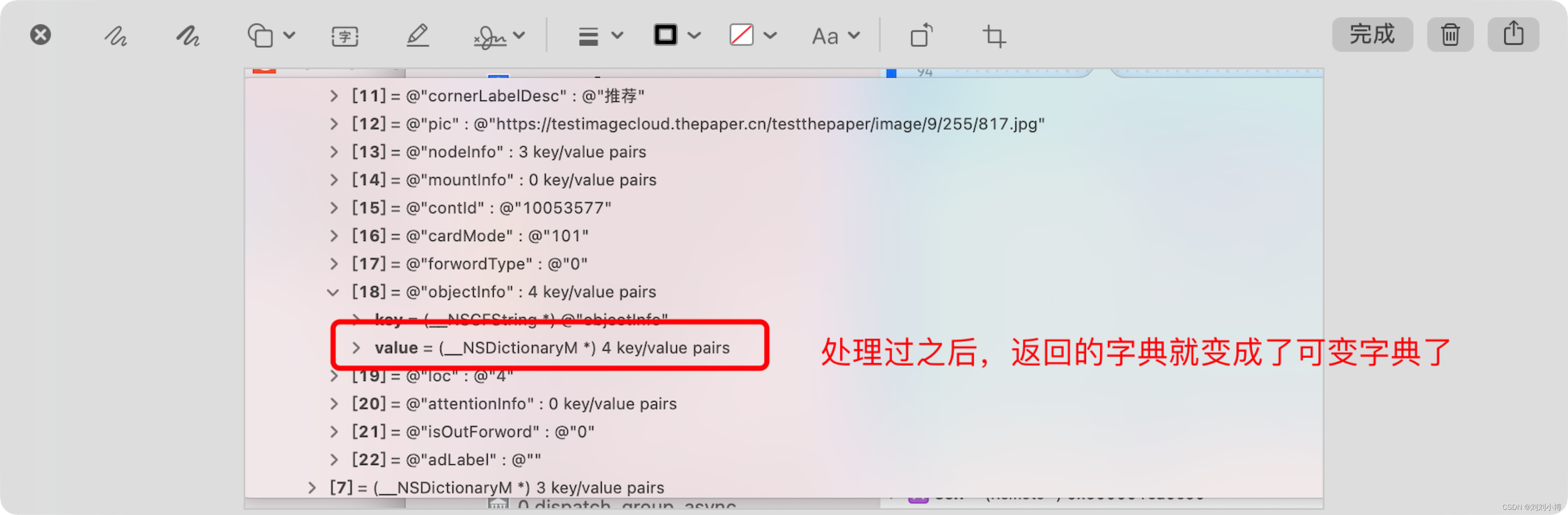The image size is (1568, 515).
Task: Select the Sketch pen tool
Action: [115, 36]
